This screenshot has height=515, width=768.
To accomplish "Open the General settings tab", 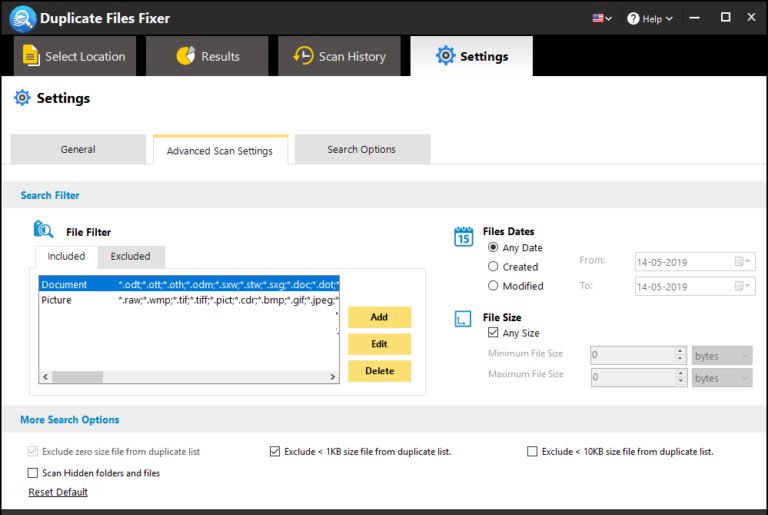I will (78, 149).
